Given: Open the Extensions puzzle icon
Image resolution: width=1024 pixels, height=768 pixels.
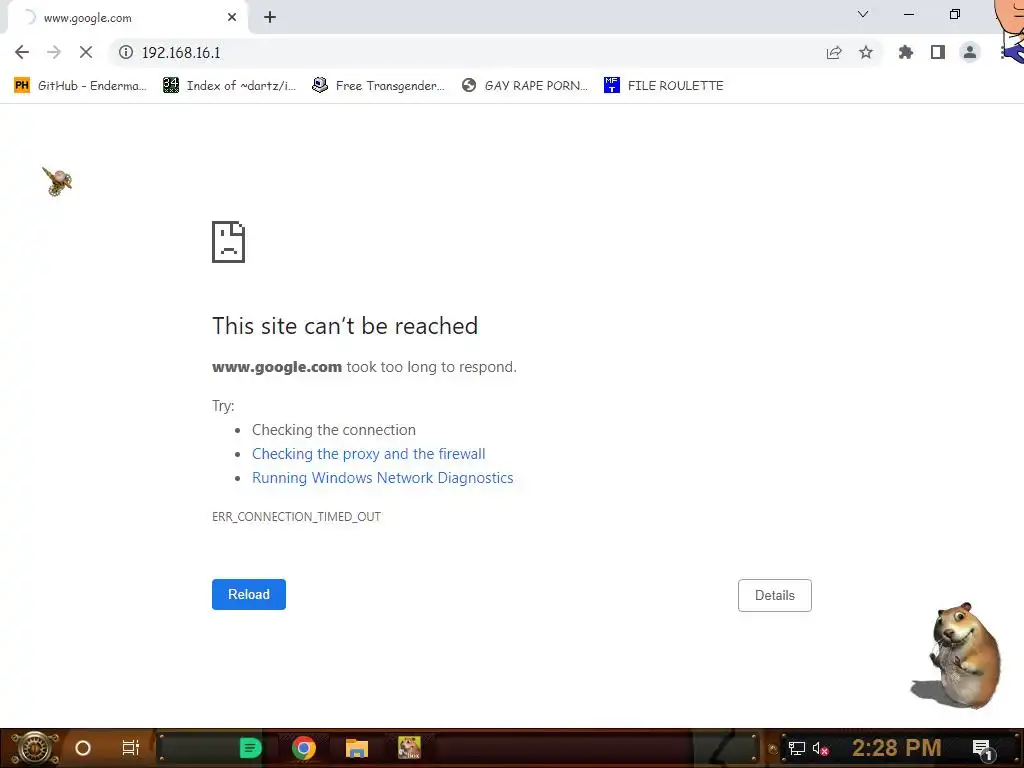Looking at the screenshot, I should pos(906,52).
